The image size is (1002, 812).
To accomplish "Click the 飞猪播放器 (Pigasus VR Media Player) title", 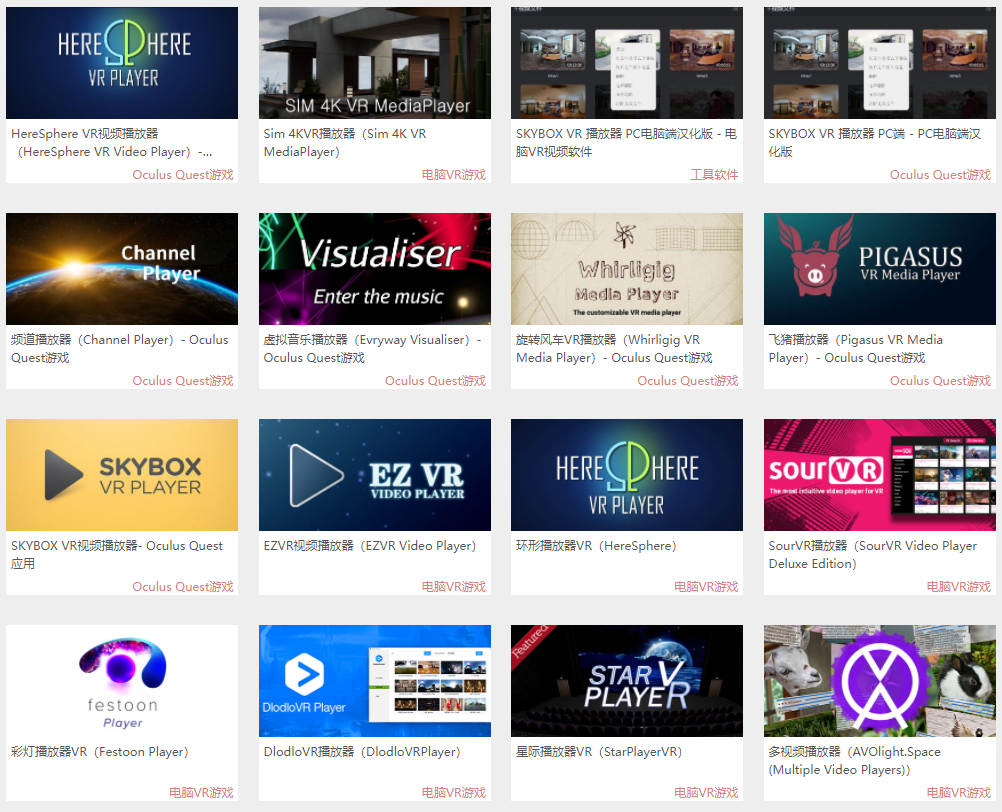I will [856, 348].
